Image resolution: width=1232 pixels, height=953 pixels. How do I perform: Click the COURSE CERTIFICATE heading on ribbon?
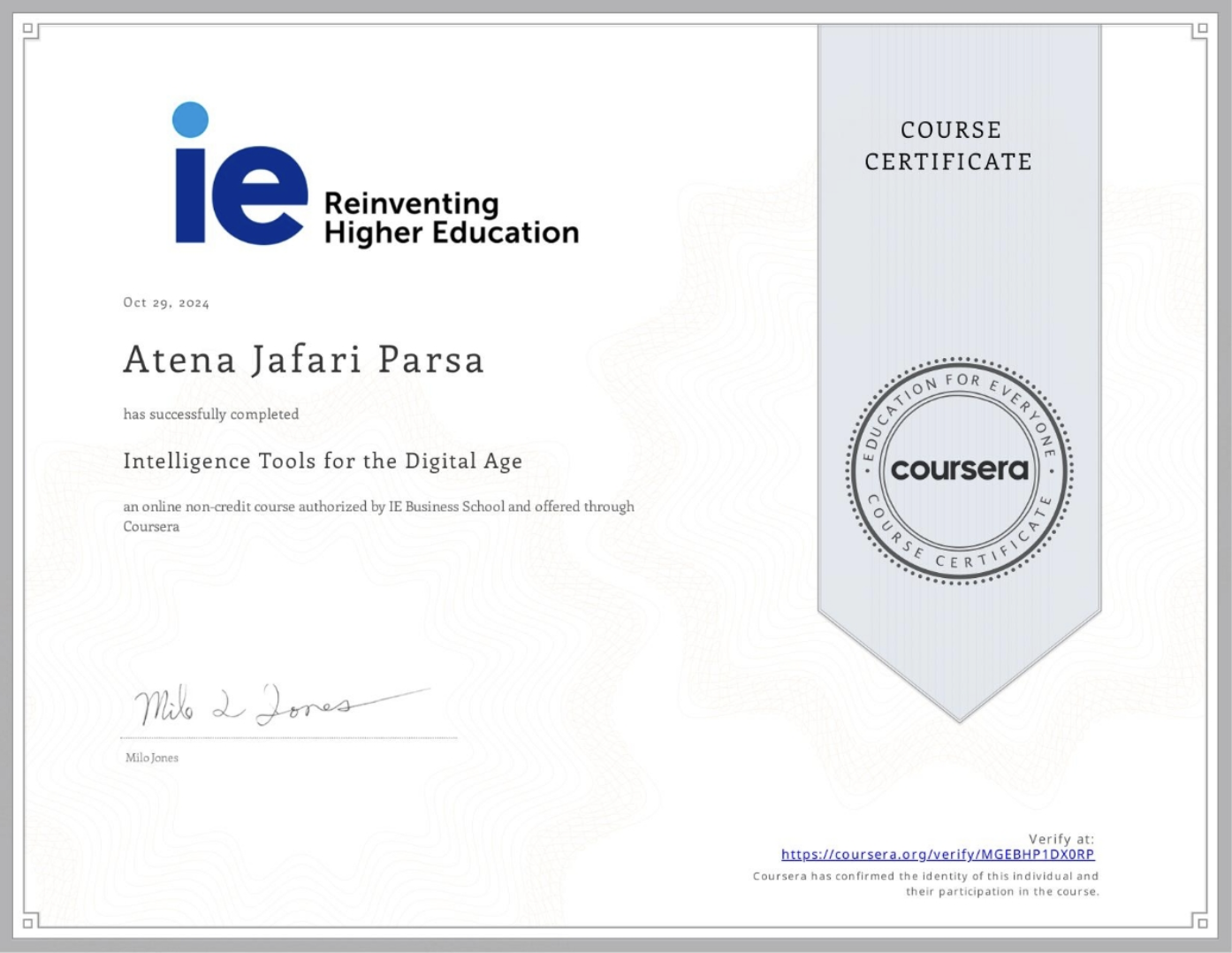coord(948,145)
